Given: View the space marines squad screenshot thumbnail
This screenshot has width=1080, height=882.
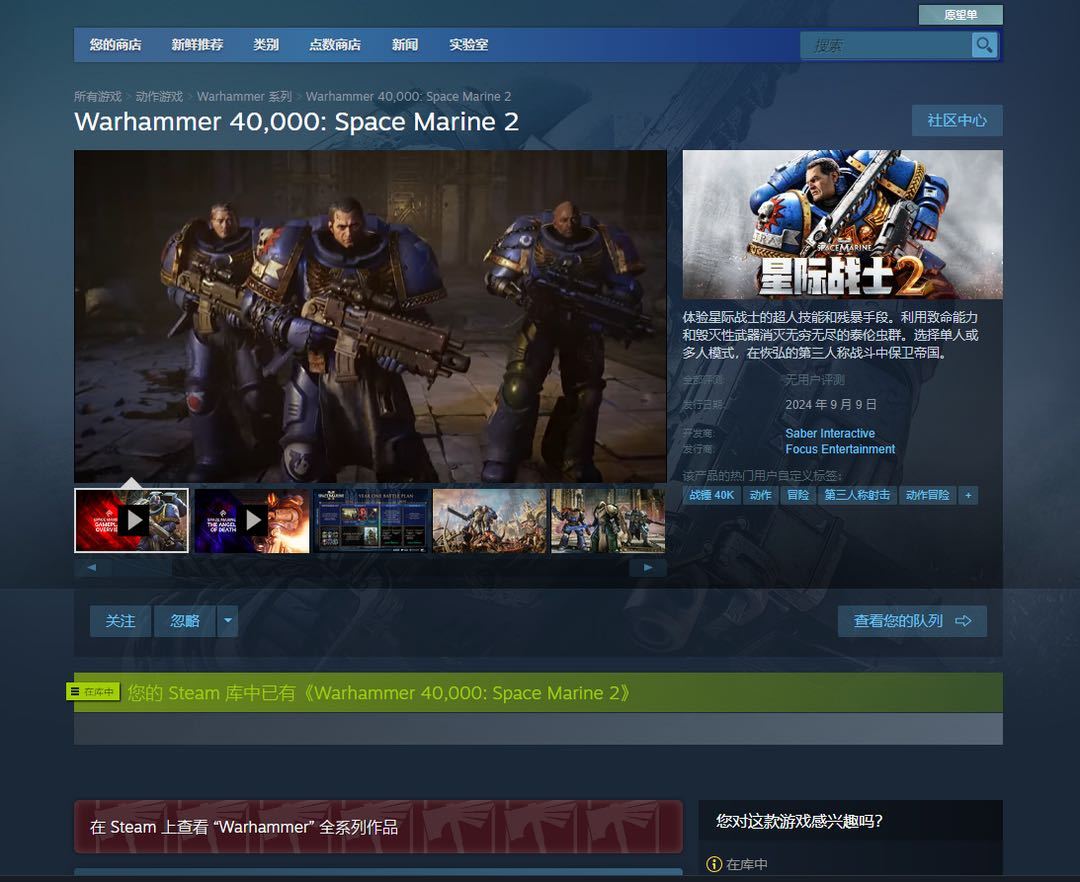Looking at the screenshot, I should point(609,521).
